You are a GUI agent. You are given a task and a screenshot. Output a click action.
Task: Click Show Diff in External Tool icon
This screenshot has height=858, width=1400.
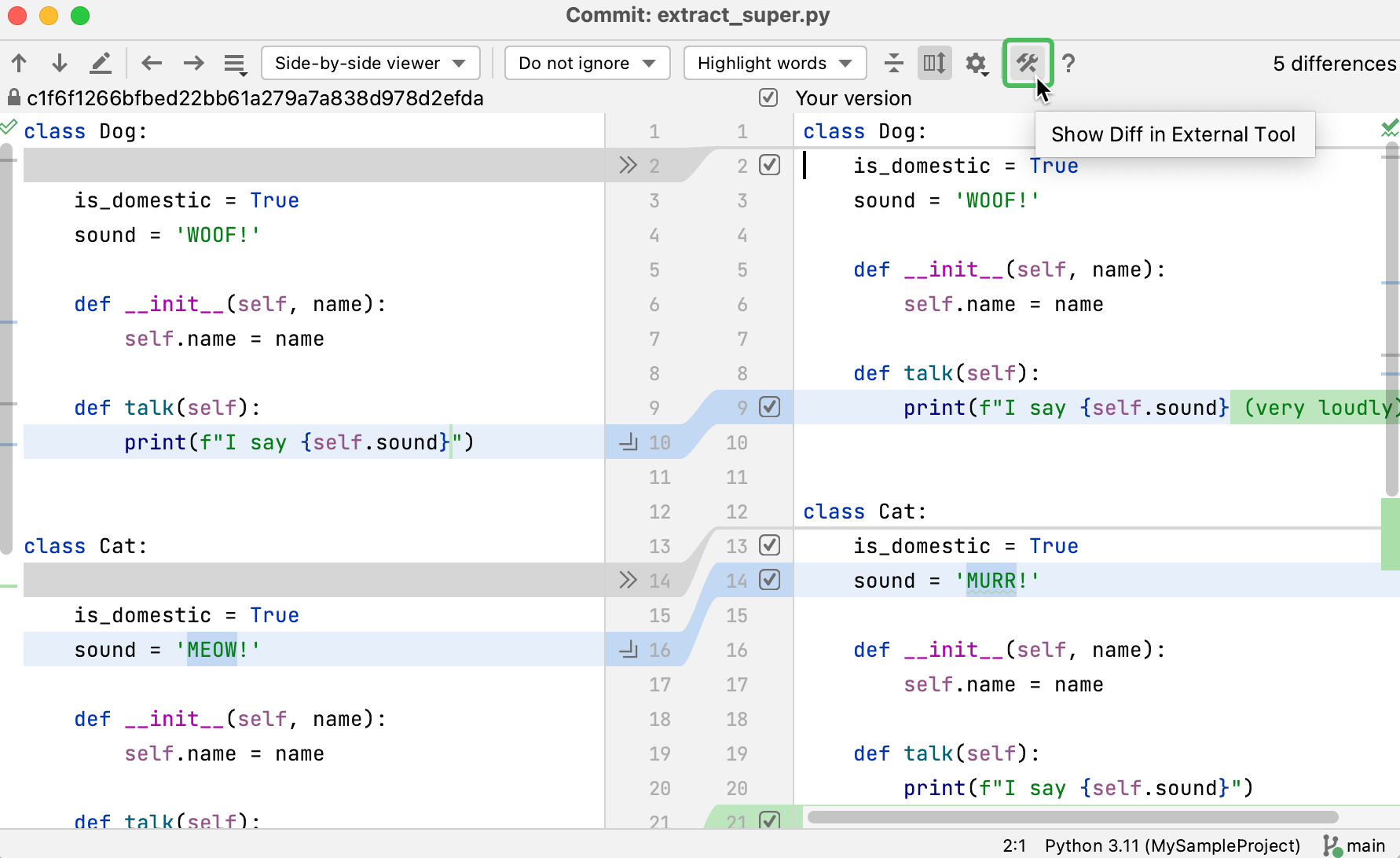point(1028,63)
